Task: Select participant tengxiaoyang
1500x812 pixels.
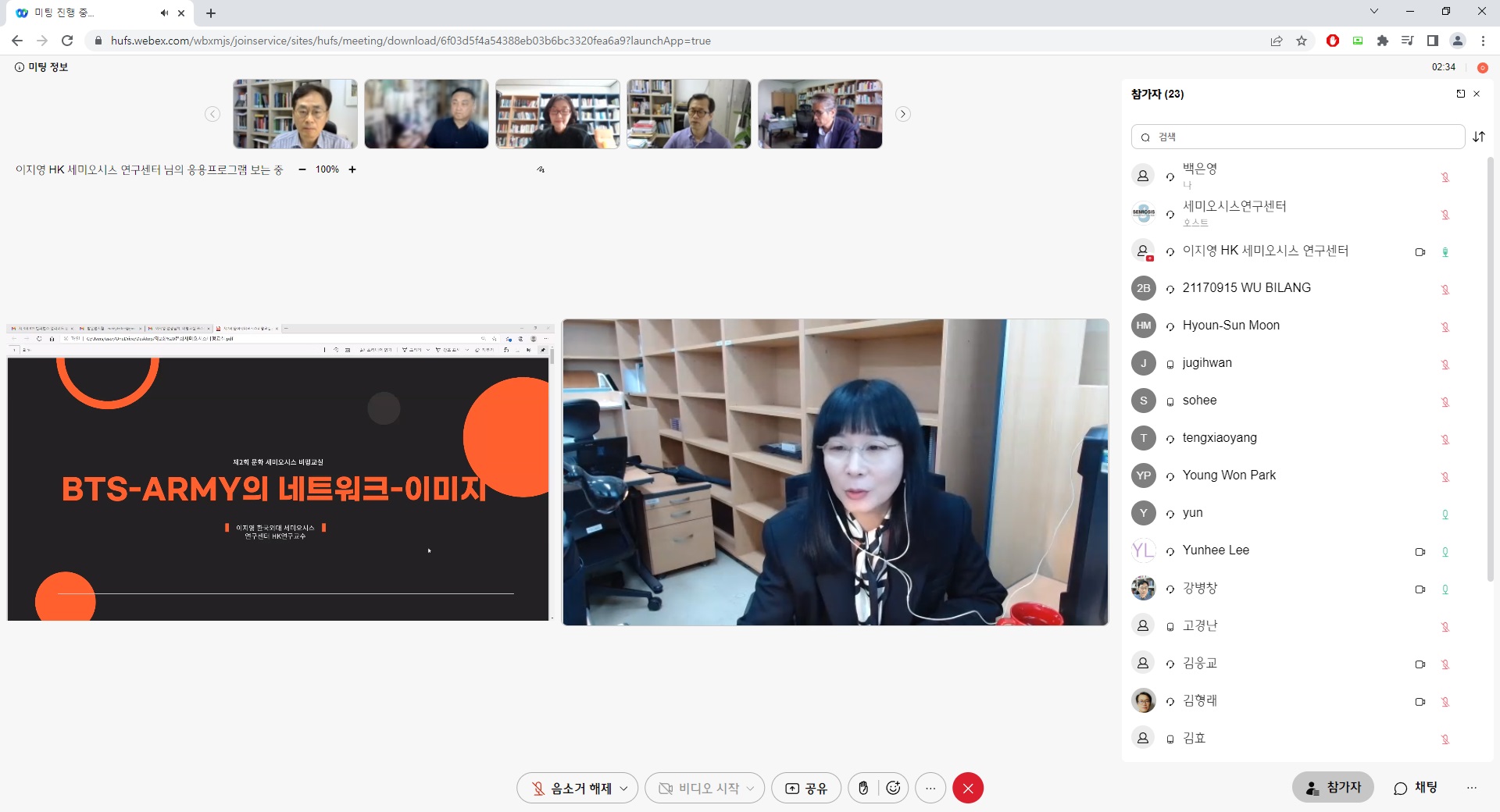Action: coord(1302,438)
